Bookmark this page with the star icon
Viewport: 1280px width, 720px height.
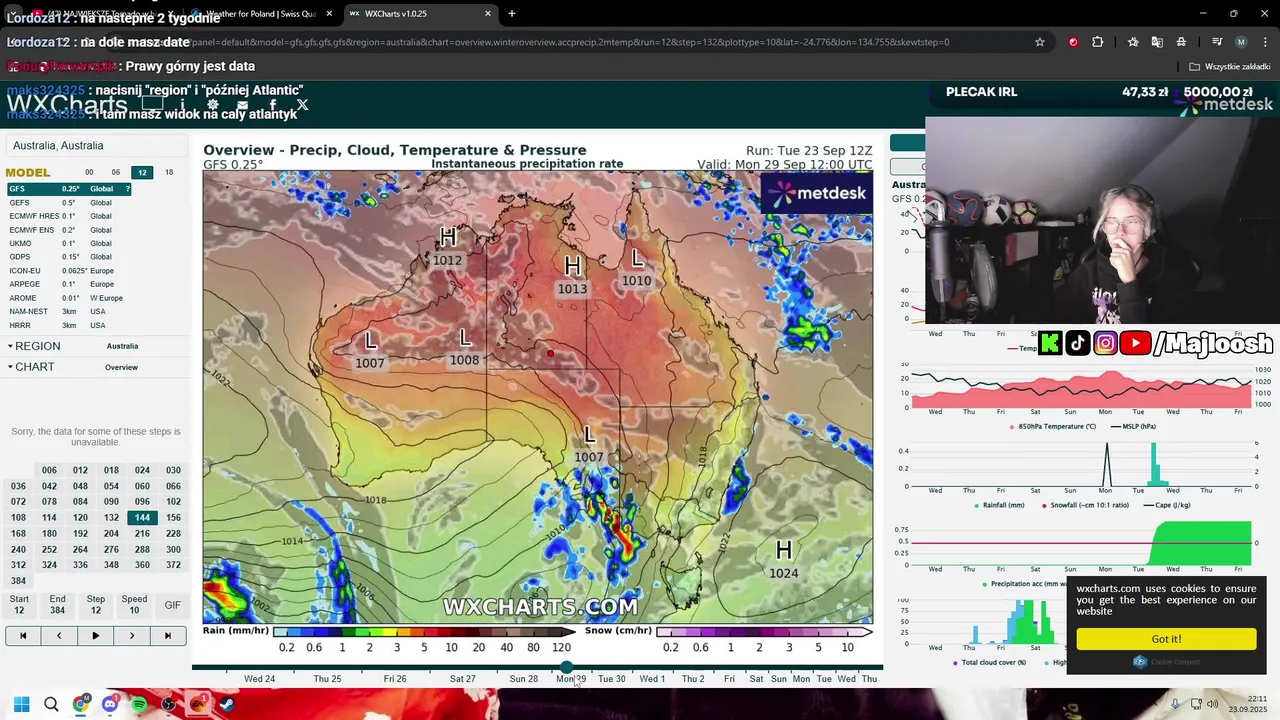(x=1040, y=42)
